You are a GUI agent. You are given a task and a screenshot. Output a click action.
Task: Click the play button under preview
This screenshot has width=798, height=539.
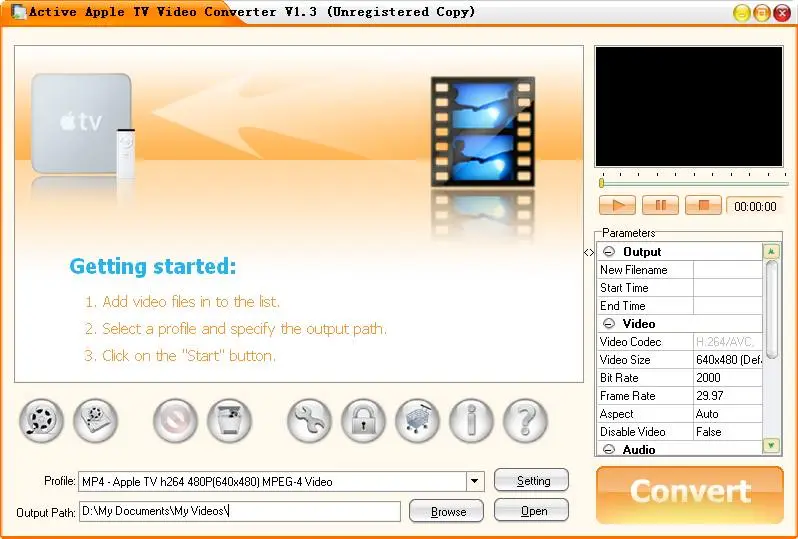[x=617, y=205]
